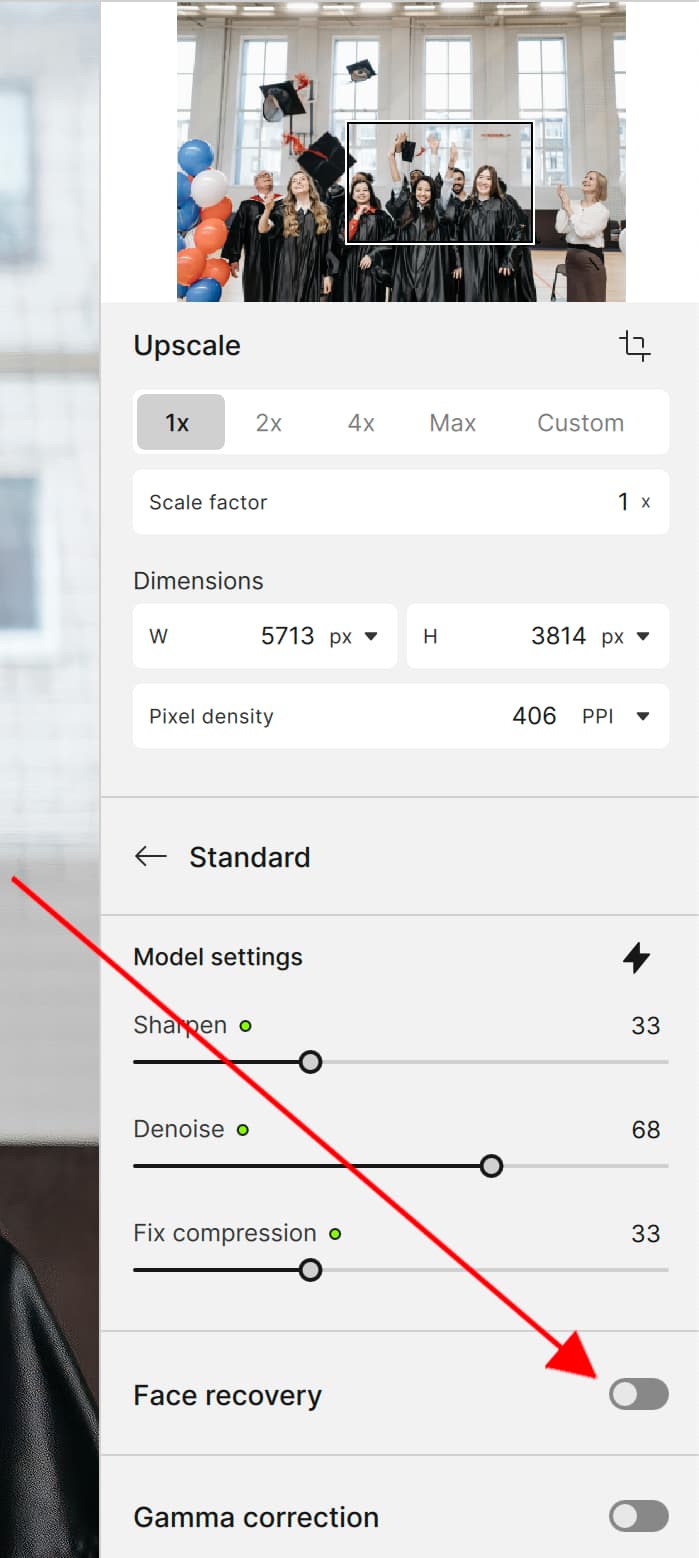Open the height unit px dropdown
699x1558 pixels.
[627, 636]
